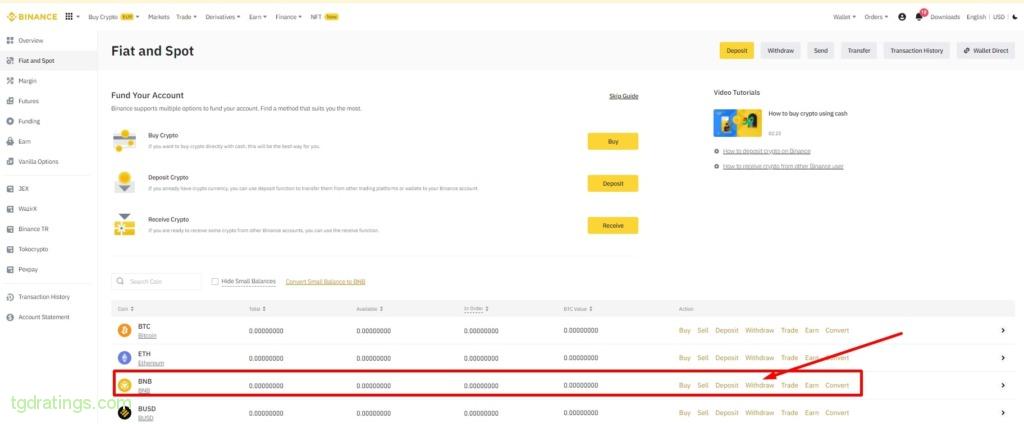
Task: Click the Futures sidebar icon
Action: click(10, 101)
